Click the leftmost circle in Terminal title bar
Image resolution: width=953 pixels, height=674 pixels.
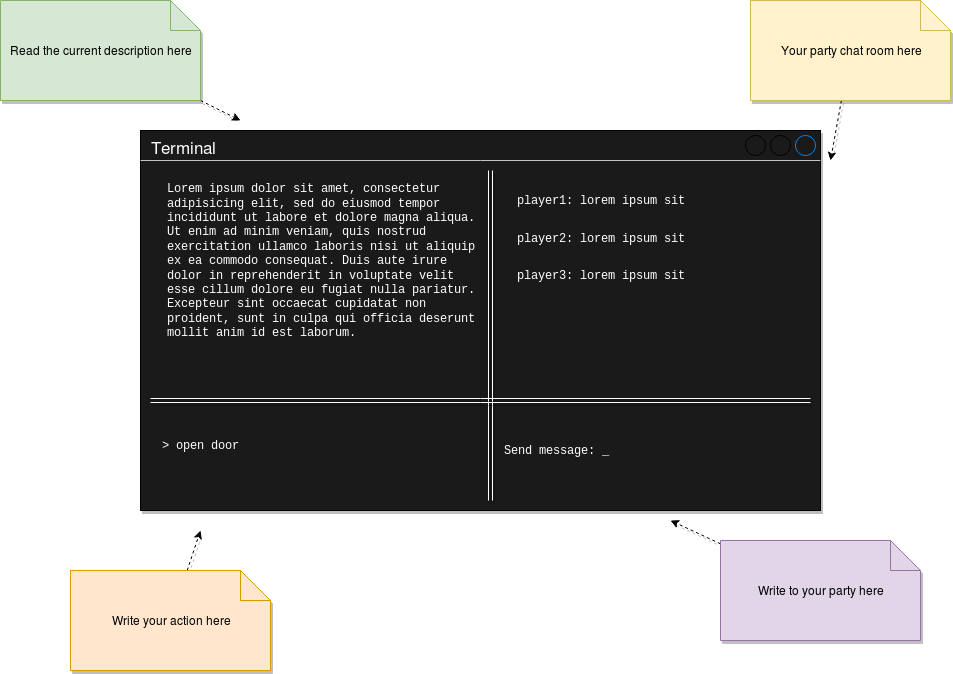coord(755,146)
